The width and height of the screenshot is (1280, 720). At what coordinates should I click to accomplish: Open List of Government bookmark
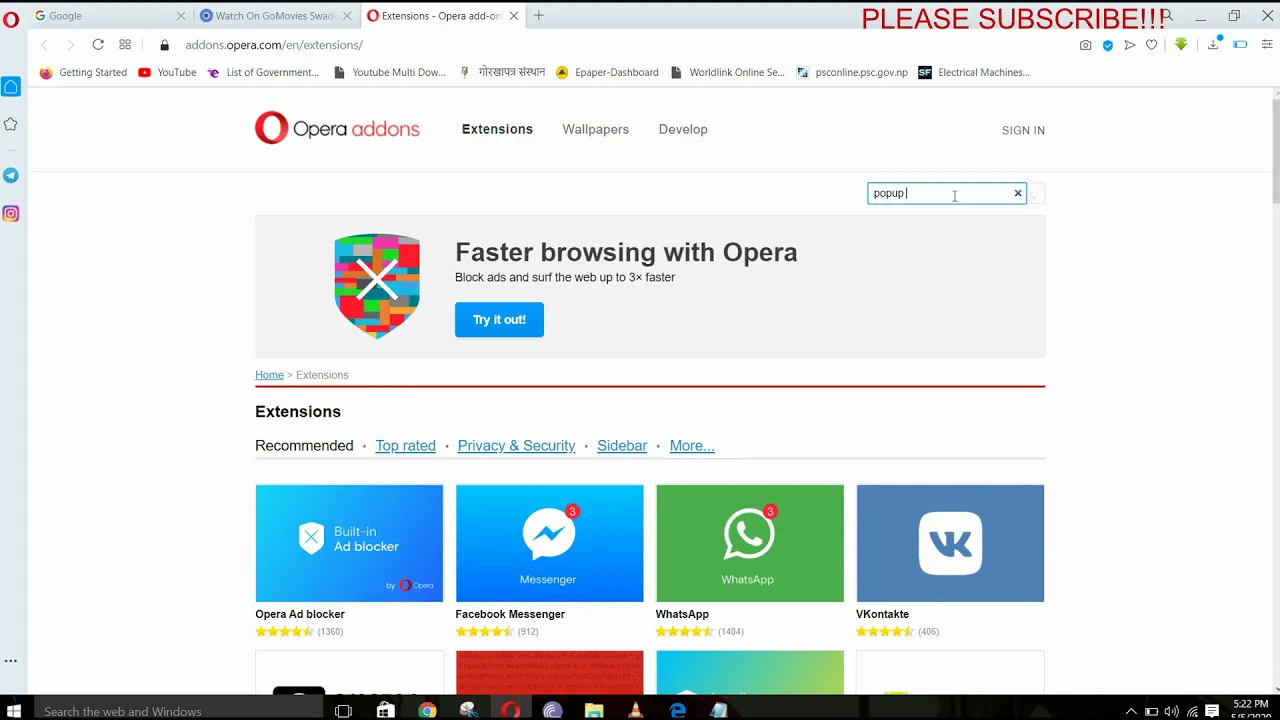pos(263,72)
